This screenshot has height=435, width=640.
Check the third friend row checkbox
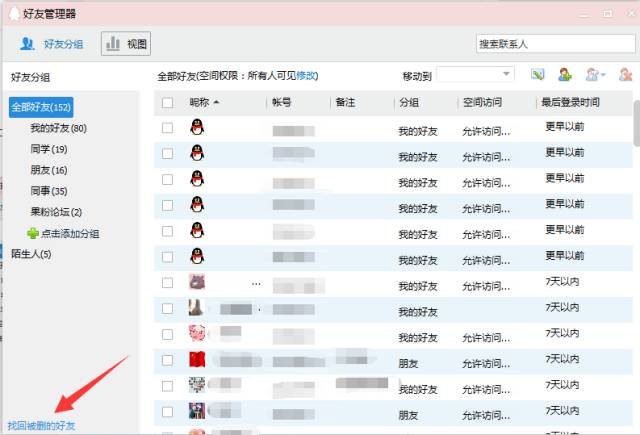pyautogui.click(x=167, y=180)
